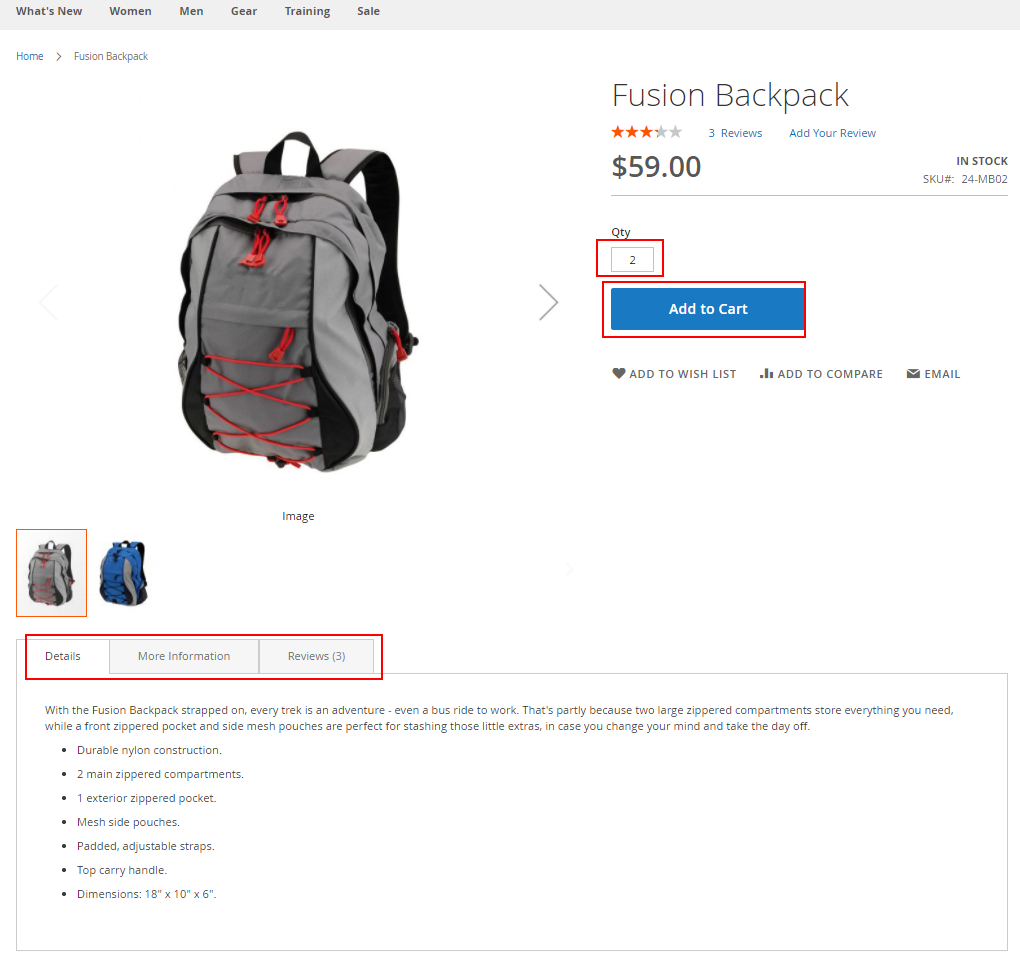The width and height of the screenshot is (1020, 957).
Task: Click the heart Add to Wish List icon
Action: (618, 373)
